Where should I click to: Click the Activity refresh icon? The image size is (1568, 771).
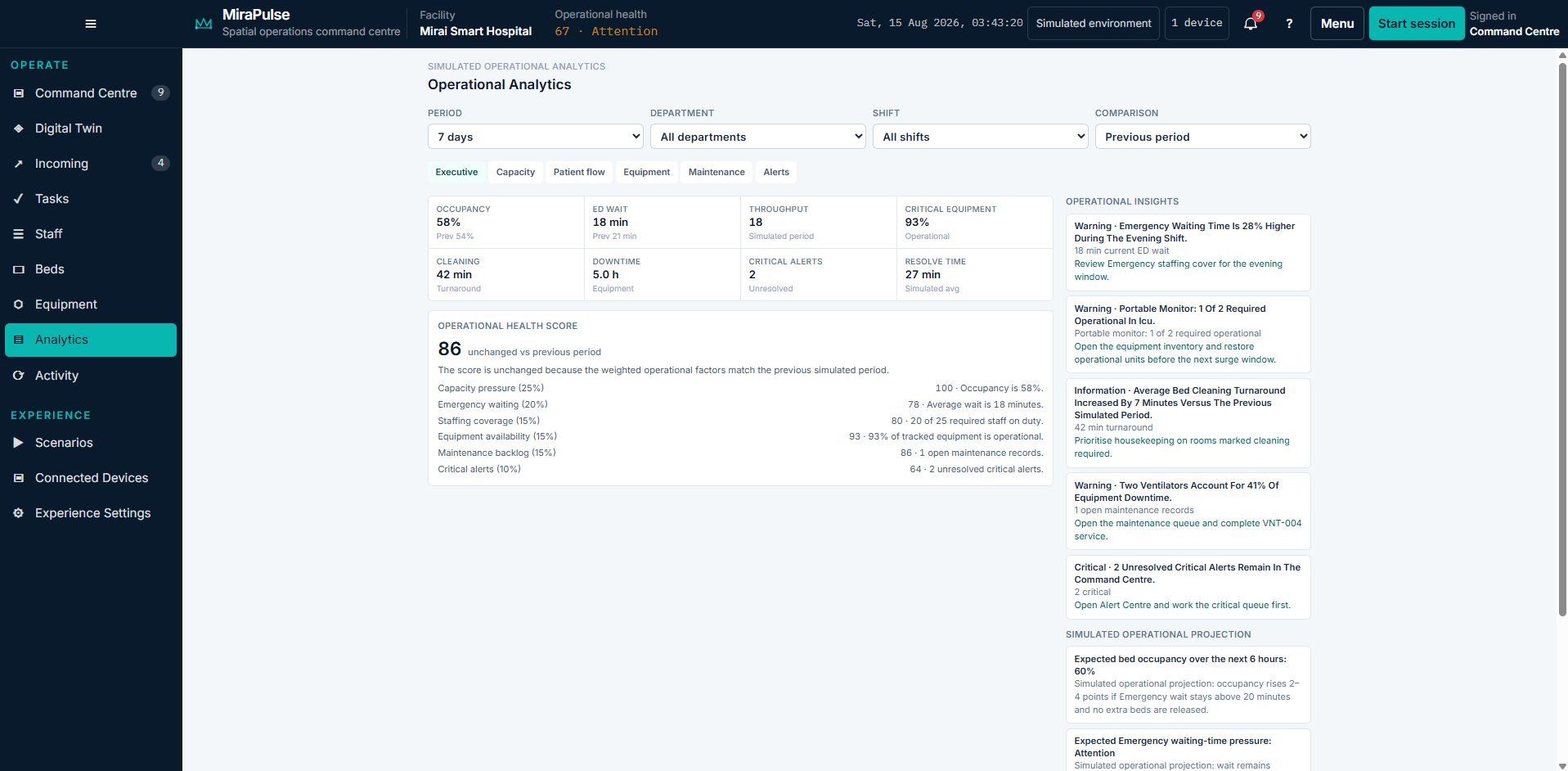click(19, 376)
